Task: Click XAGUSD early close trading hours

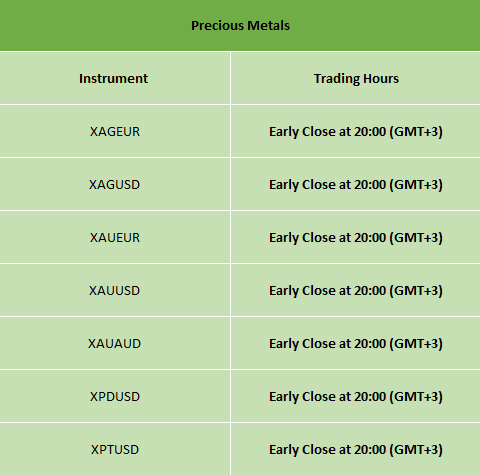Action: (x=356, y=184)
